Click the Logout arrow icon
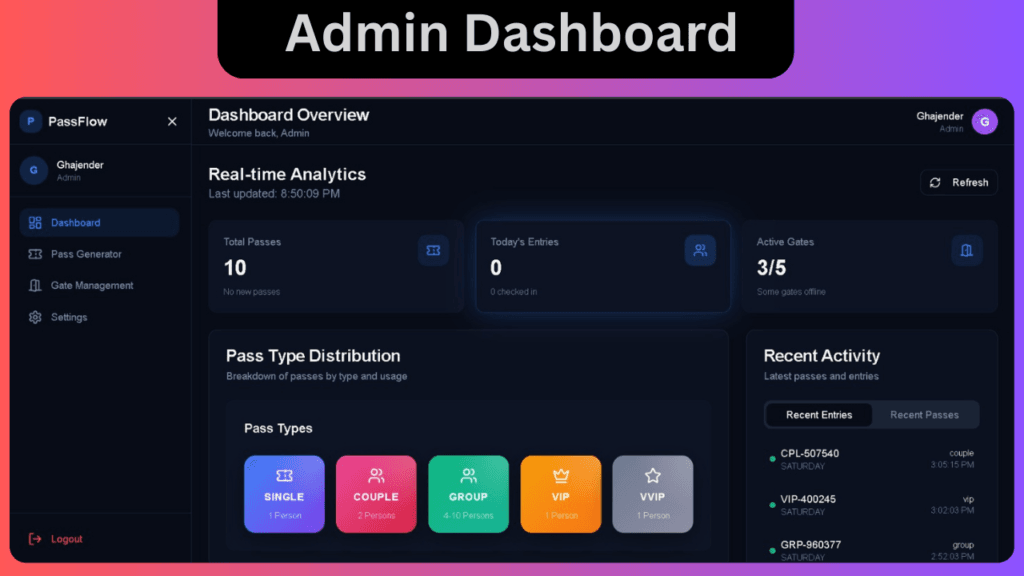This screenshot has height=576, width=1024. point(35,539)
